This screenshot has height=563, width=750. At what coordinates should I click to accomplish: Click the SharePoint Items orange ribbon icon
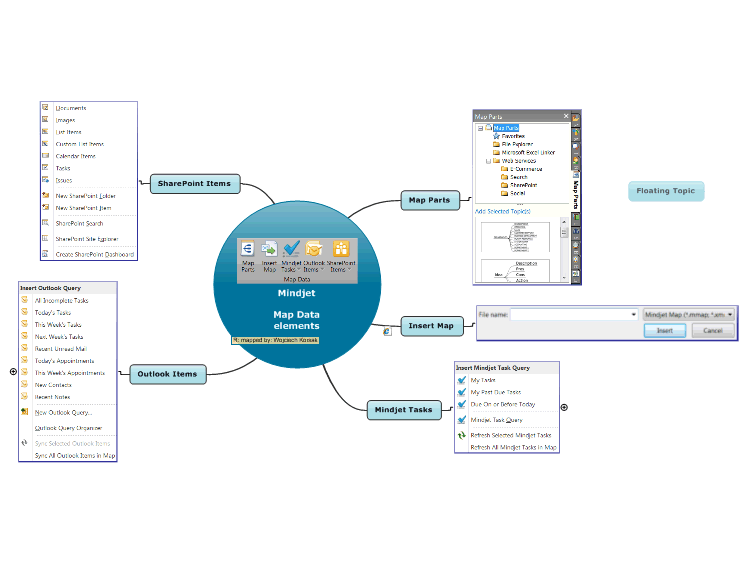click(x=341, y=249)
